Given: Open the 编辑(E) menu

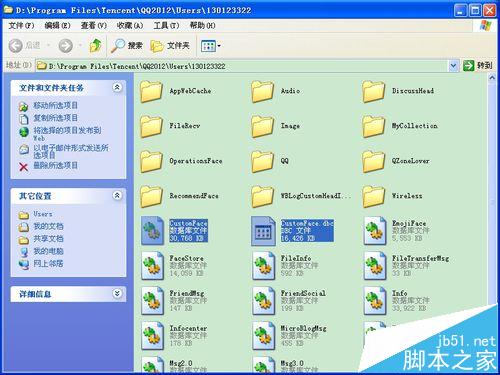Looking at the screenshot, I should point(57,25).
